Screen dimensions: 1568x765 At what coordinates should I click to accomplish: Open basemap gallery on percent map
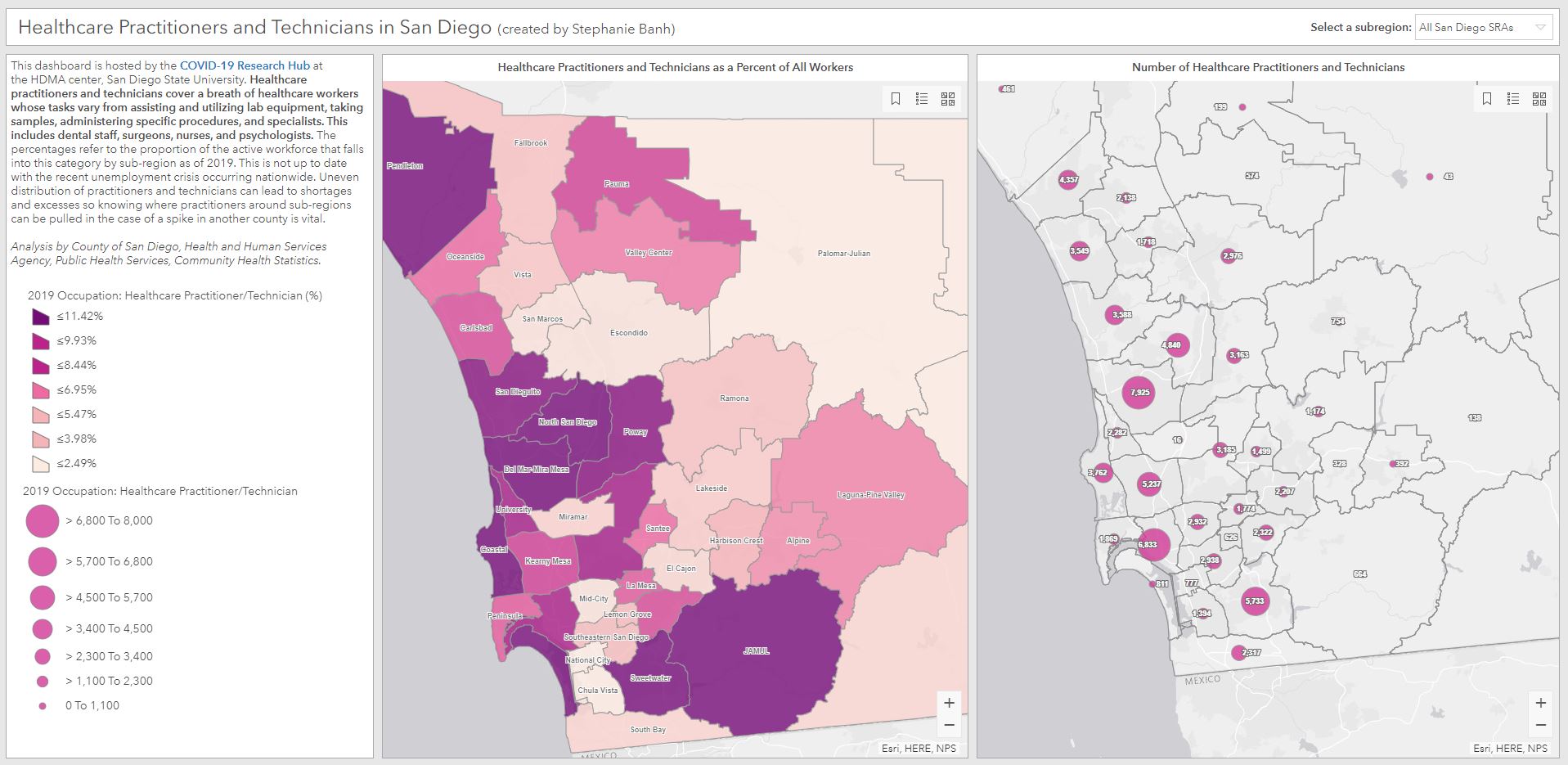pos(948,99)
